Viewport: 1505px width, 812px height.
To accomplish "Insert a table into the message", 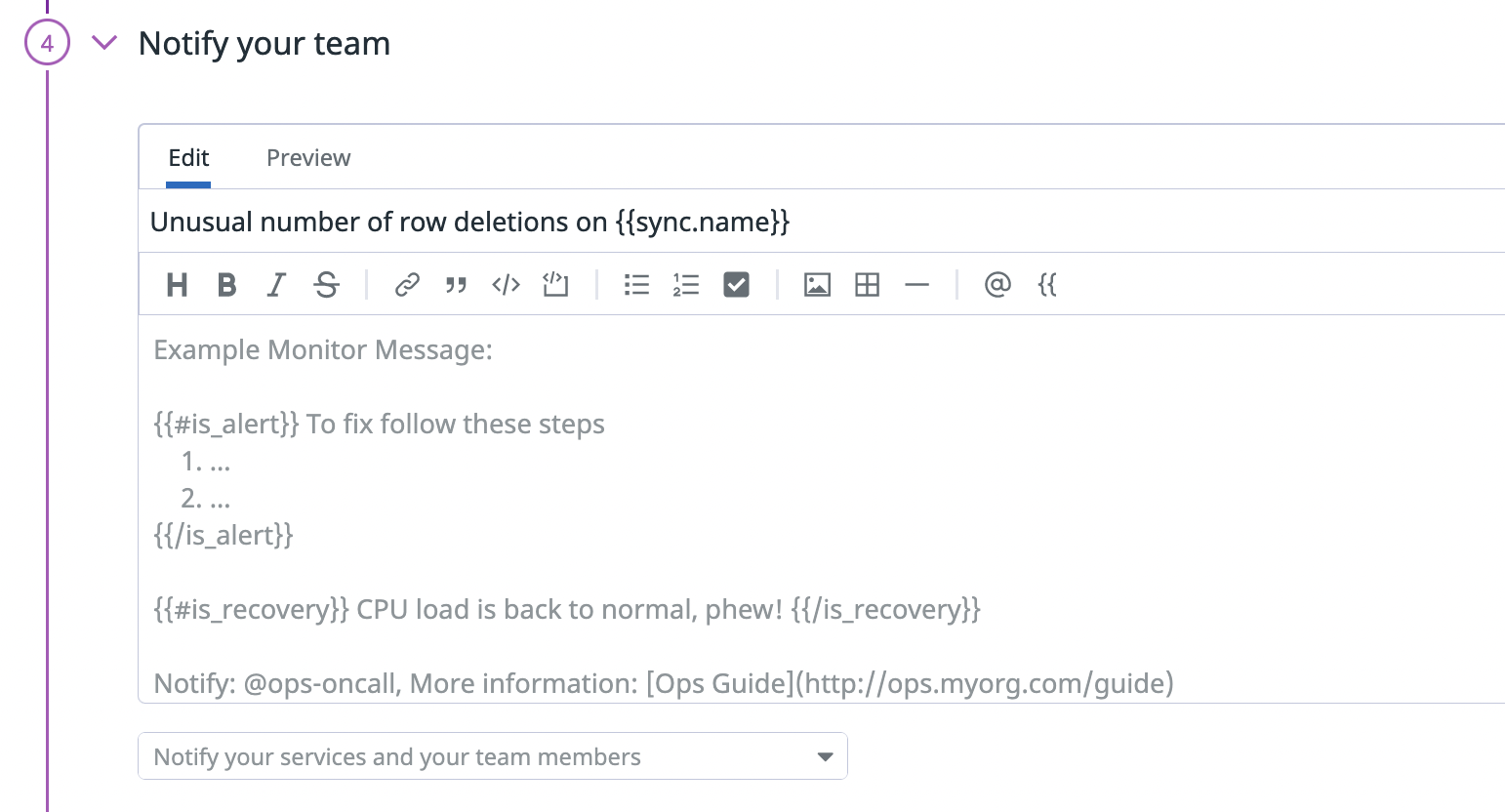I will (x=867, y=285).
